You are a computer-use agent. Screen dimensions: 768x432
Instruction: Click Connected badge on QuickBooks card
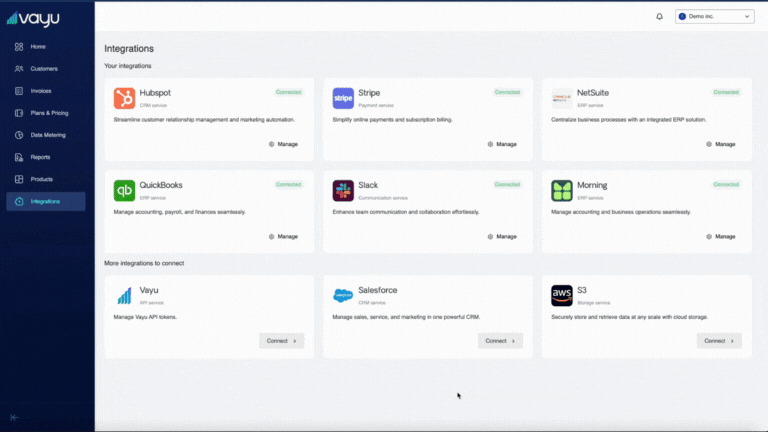pyautogui.click(x=288, y=185)
